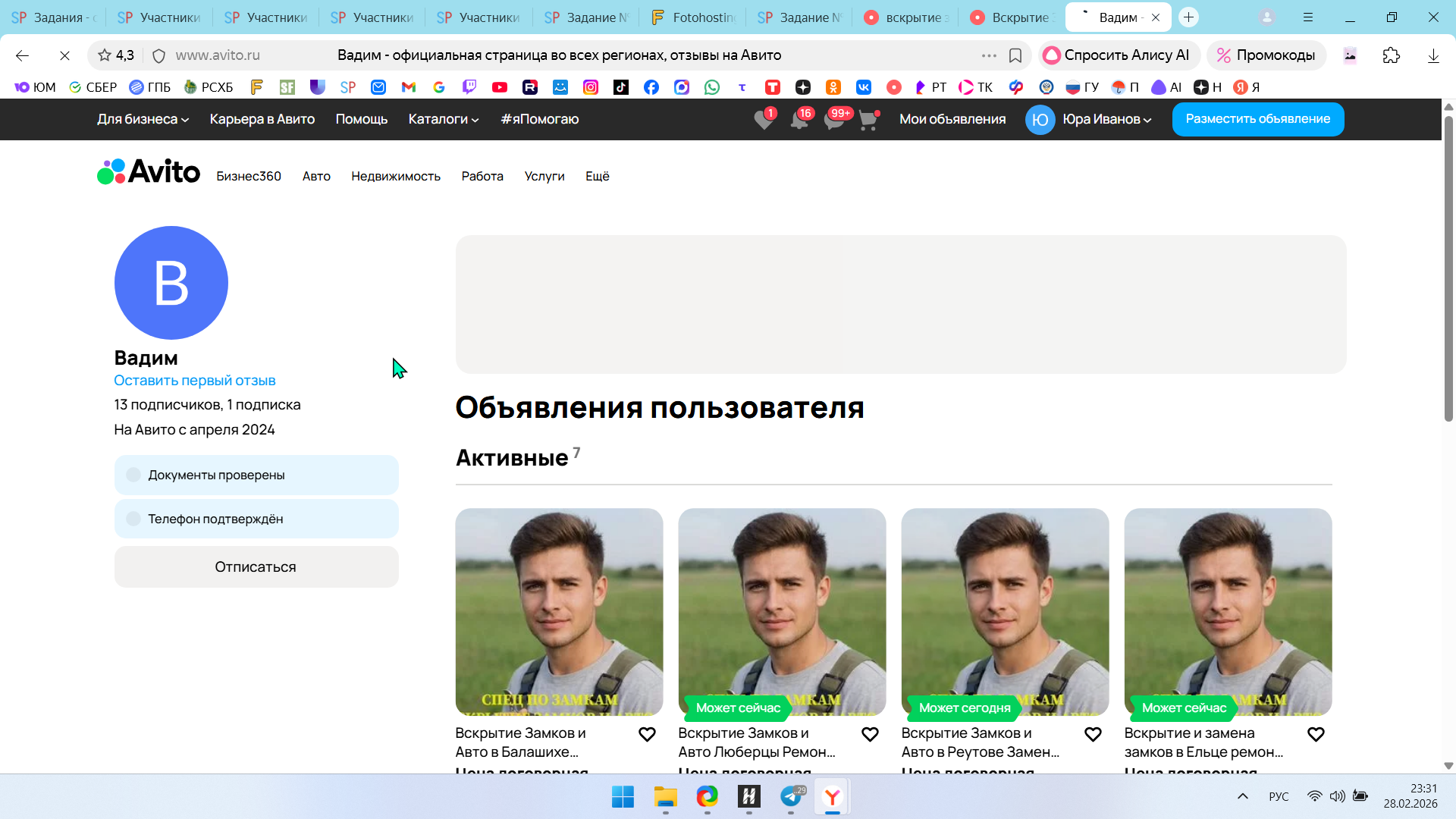Open Telegram from the Windows taskbar
1456x819 pixels.
coord(791,797)
